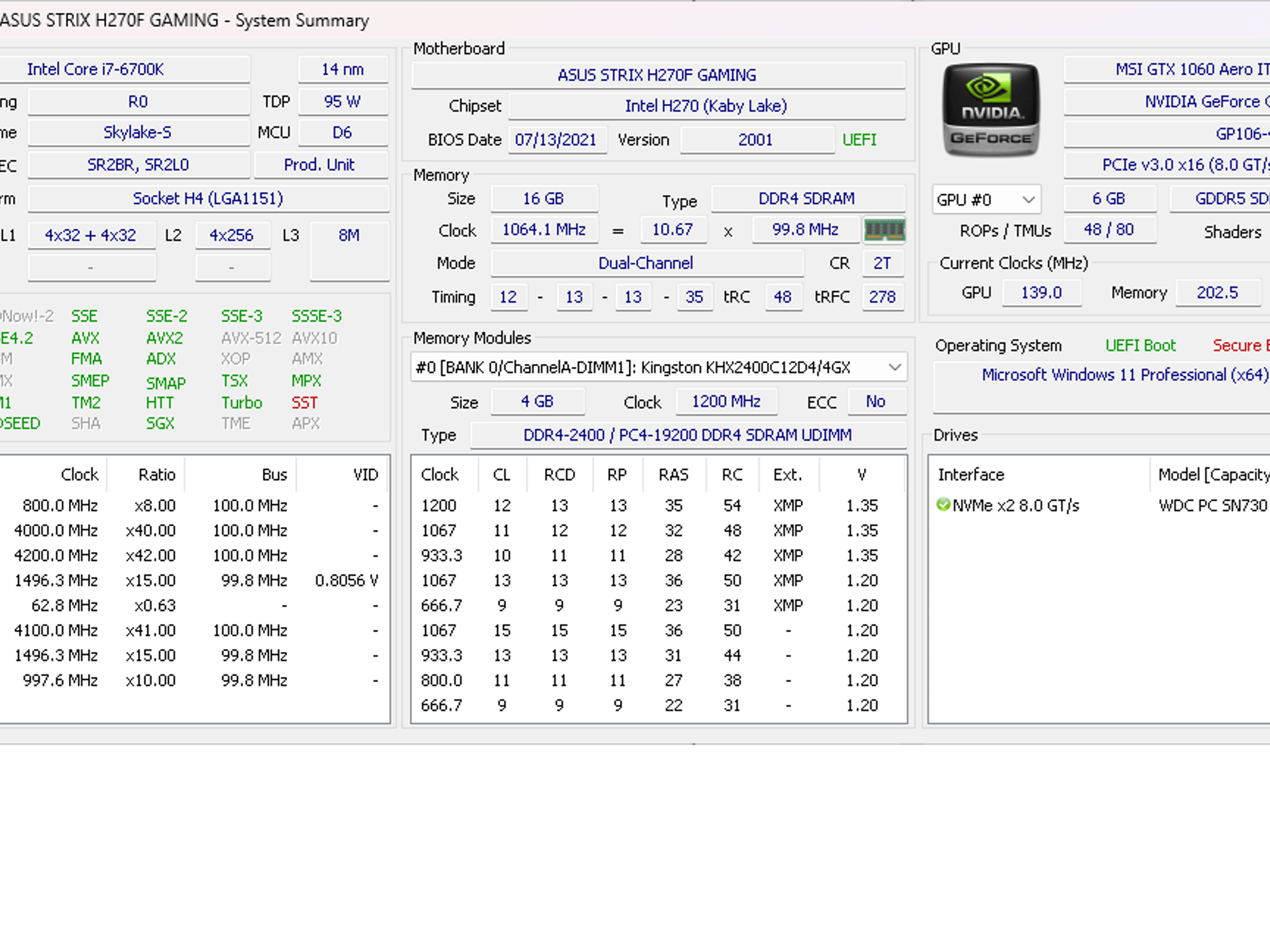1270x952 pixels.
Task: Click the MSI GTX 1060 Aero field
Action: (1167, 69)
